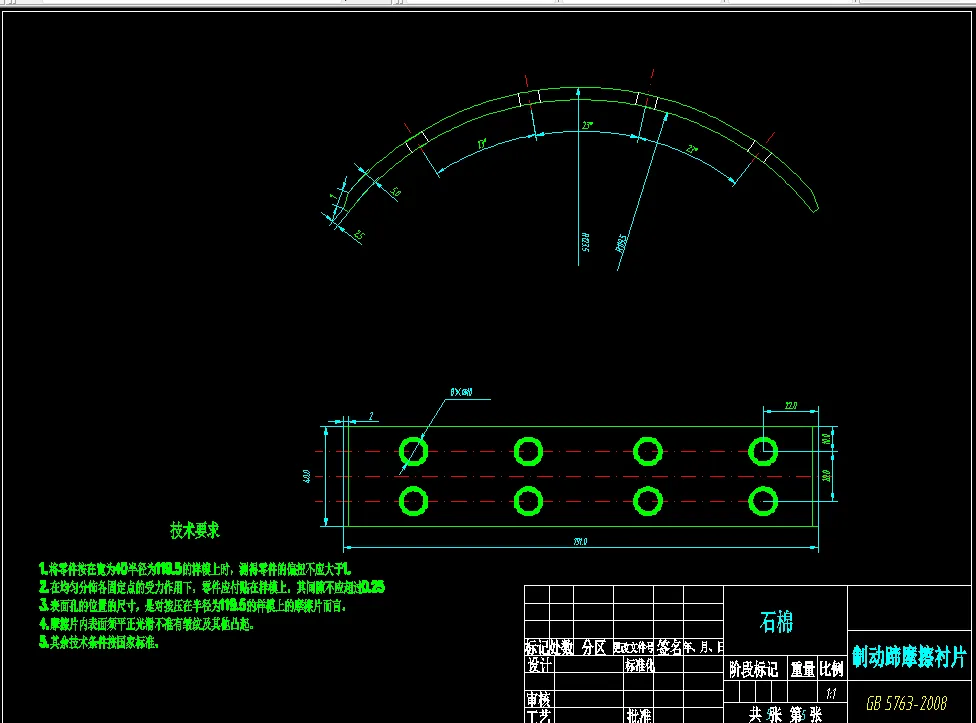Click the '更改文件号' column header
This screenshot has width=976, height=723.
coord(633,648)
